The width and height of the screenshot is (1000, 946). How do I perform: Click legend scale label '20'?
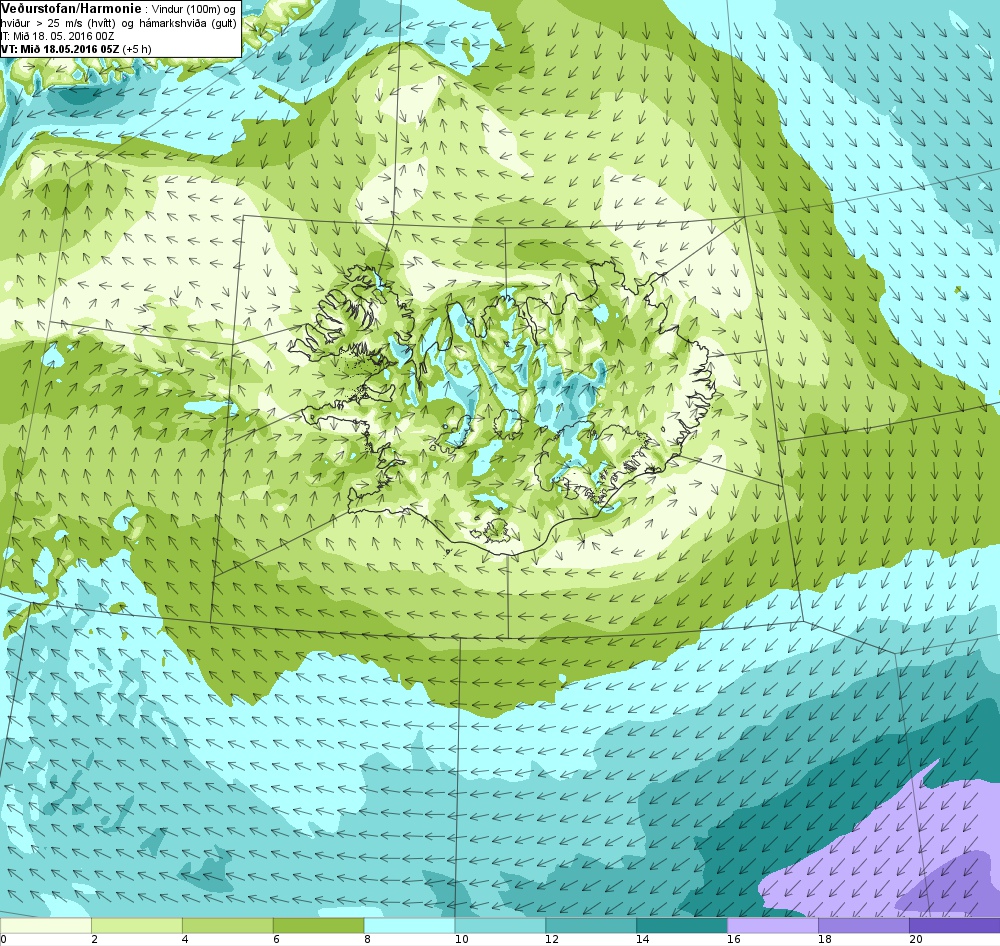(916, 939)
